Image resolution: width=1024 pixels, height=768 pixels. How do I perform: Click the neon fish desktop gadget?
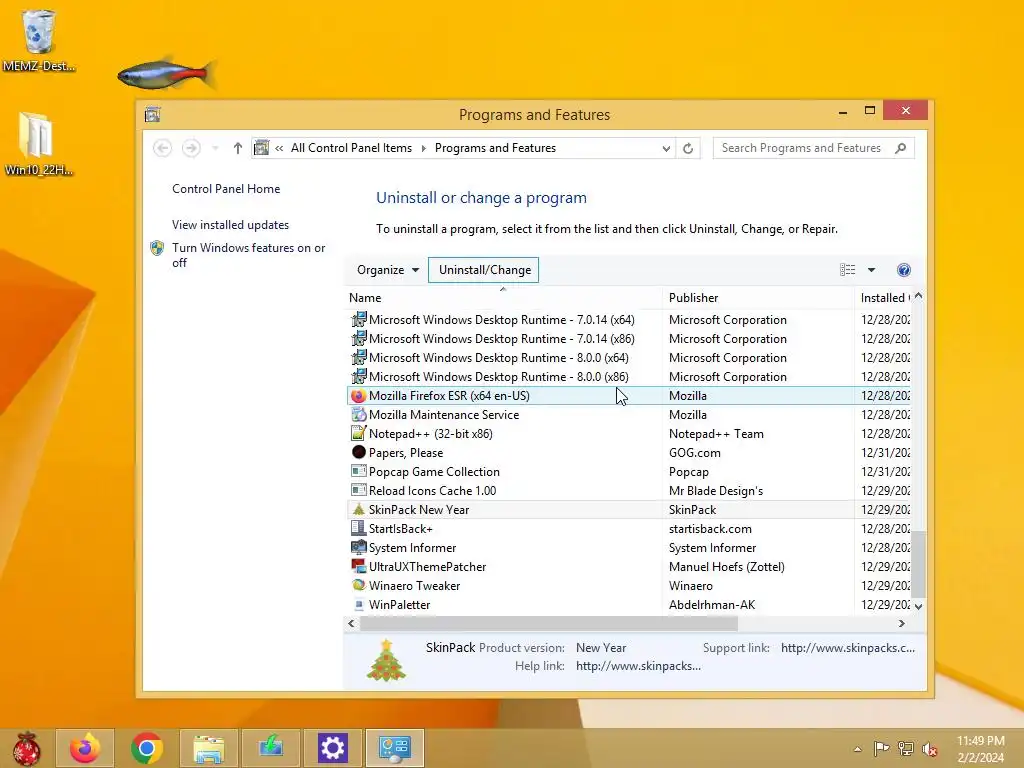click(167, 74)
